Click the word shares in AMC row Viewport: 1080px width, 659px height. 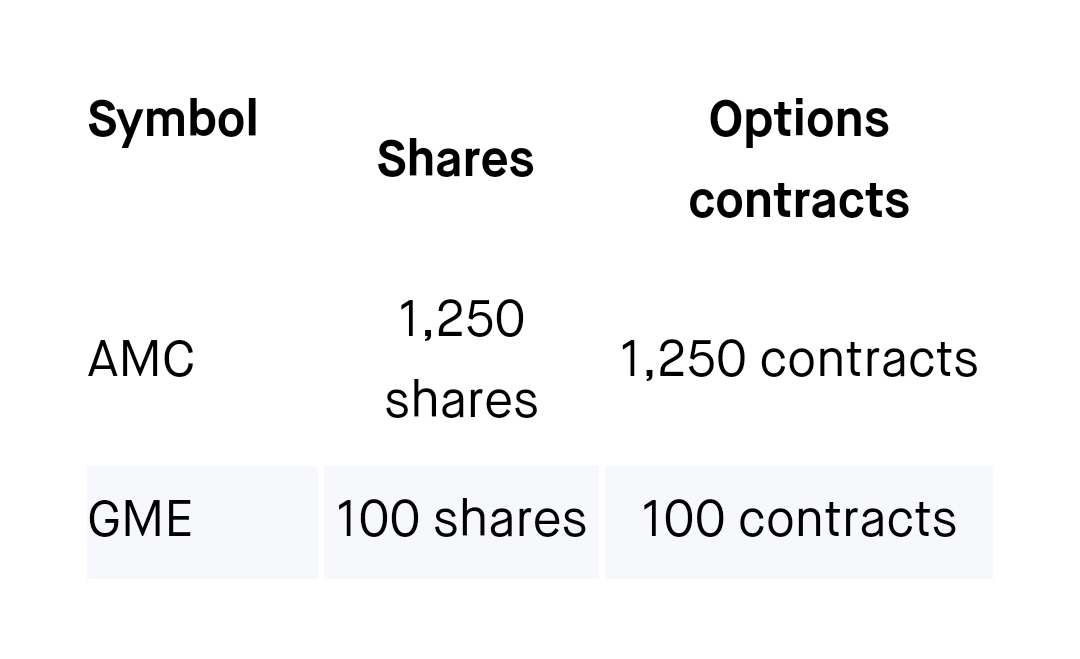(x=461, y=399)
